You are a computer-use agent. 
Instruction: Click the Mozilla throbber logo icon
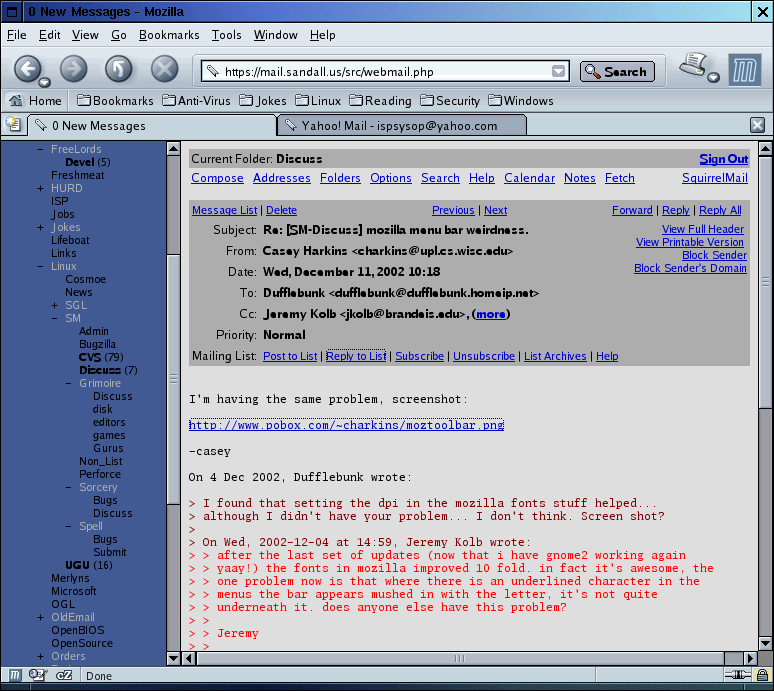point(745,70)
